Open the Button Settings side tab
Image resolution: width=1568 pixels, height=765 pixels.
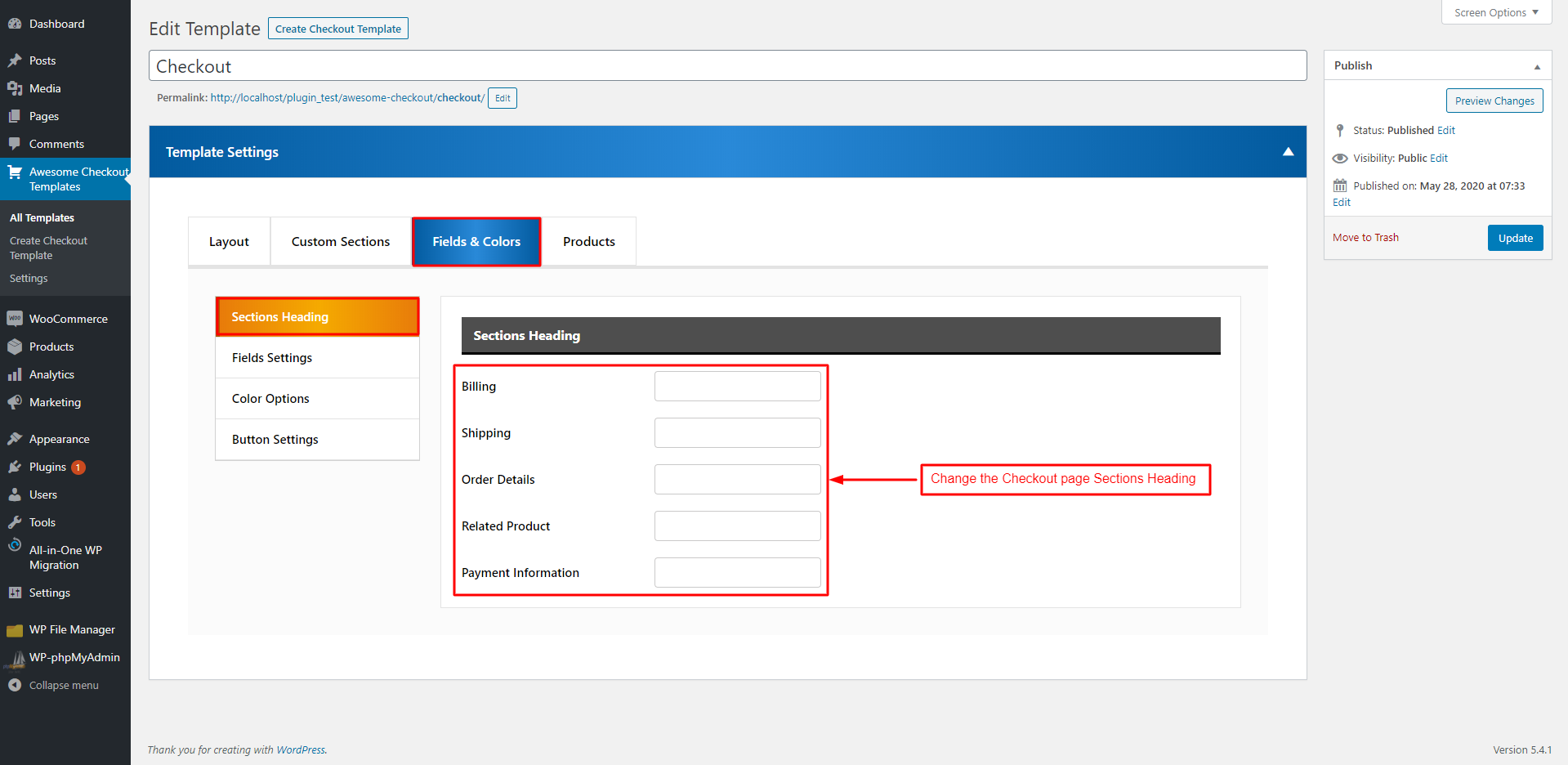tap(317, 440)
